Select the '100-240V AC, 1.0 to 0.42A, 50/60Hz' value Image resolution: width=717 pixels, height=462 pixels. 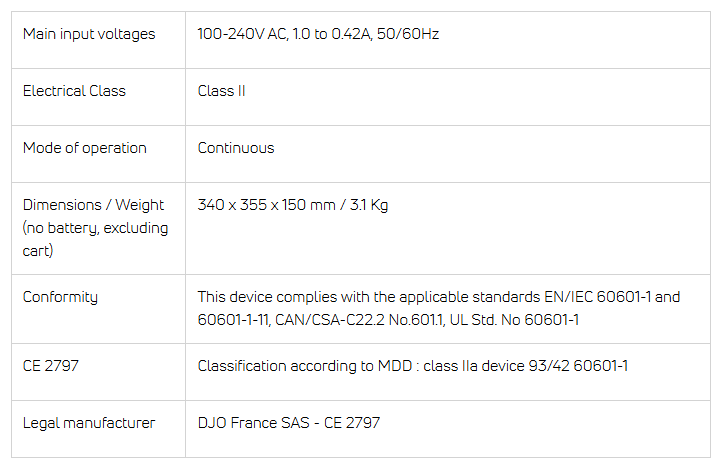(x=318, y=34)
